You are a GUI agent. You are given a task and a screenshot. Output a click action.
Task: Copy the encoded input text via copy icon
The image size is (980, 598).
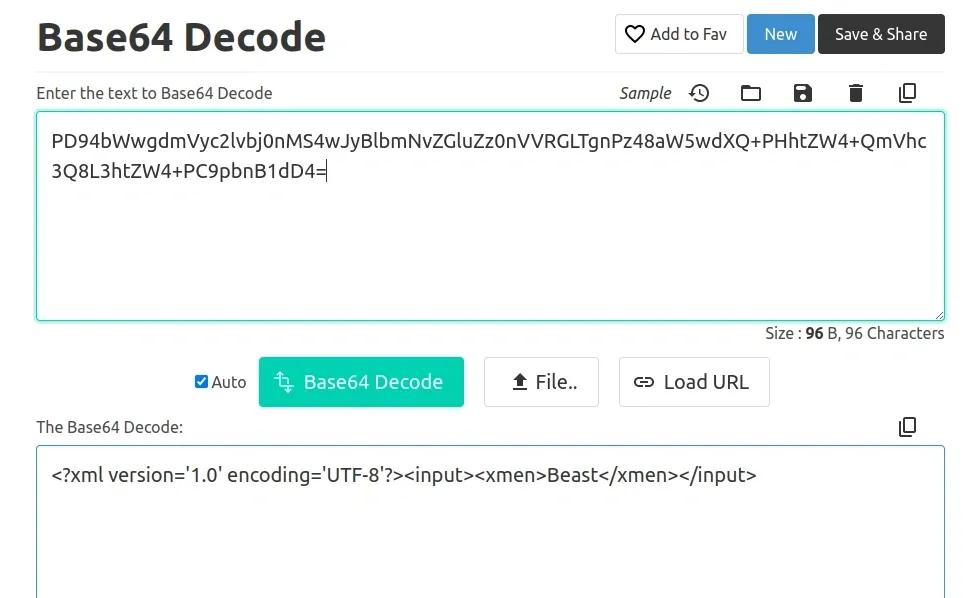(x=907, y=93)
